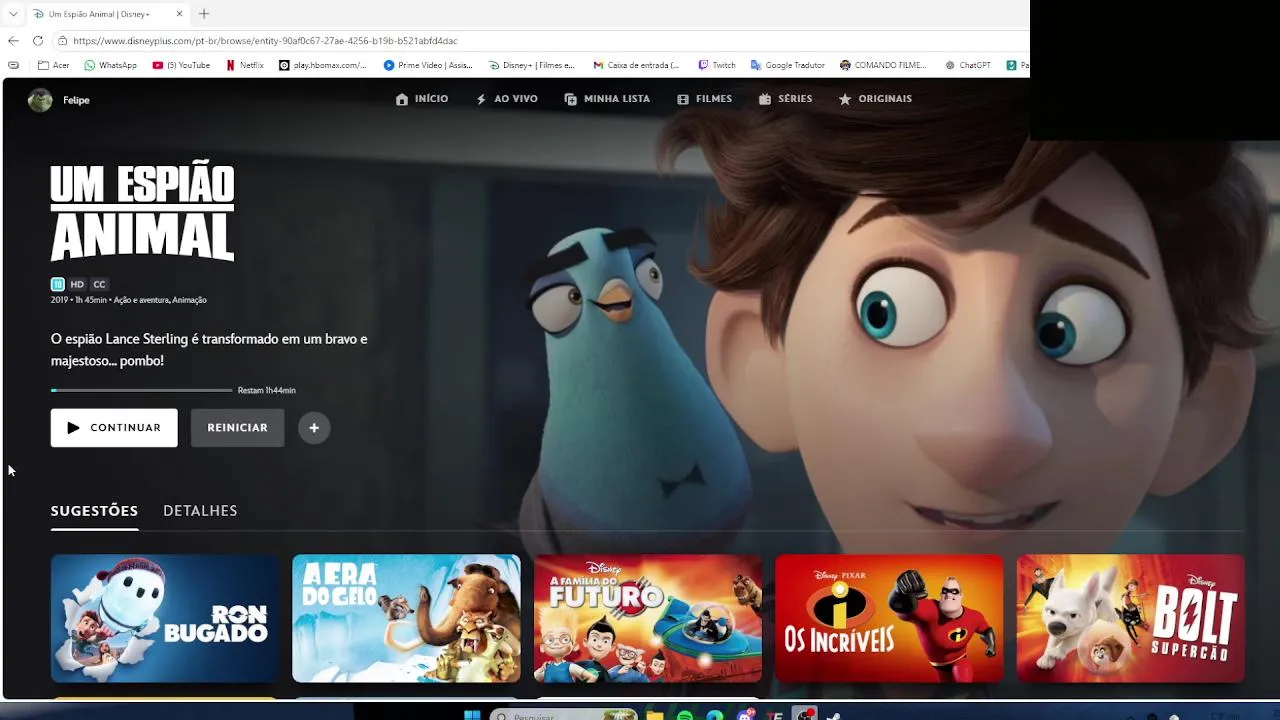This screenshot has height=720, width=1280.
Task: Go to Início in Disney+ navigation
Action: click(x=422, y=99)
